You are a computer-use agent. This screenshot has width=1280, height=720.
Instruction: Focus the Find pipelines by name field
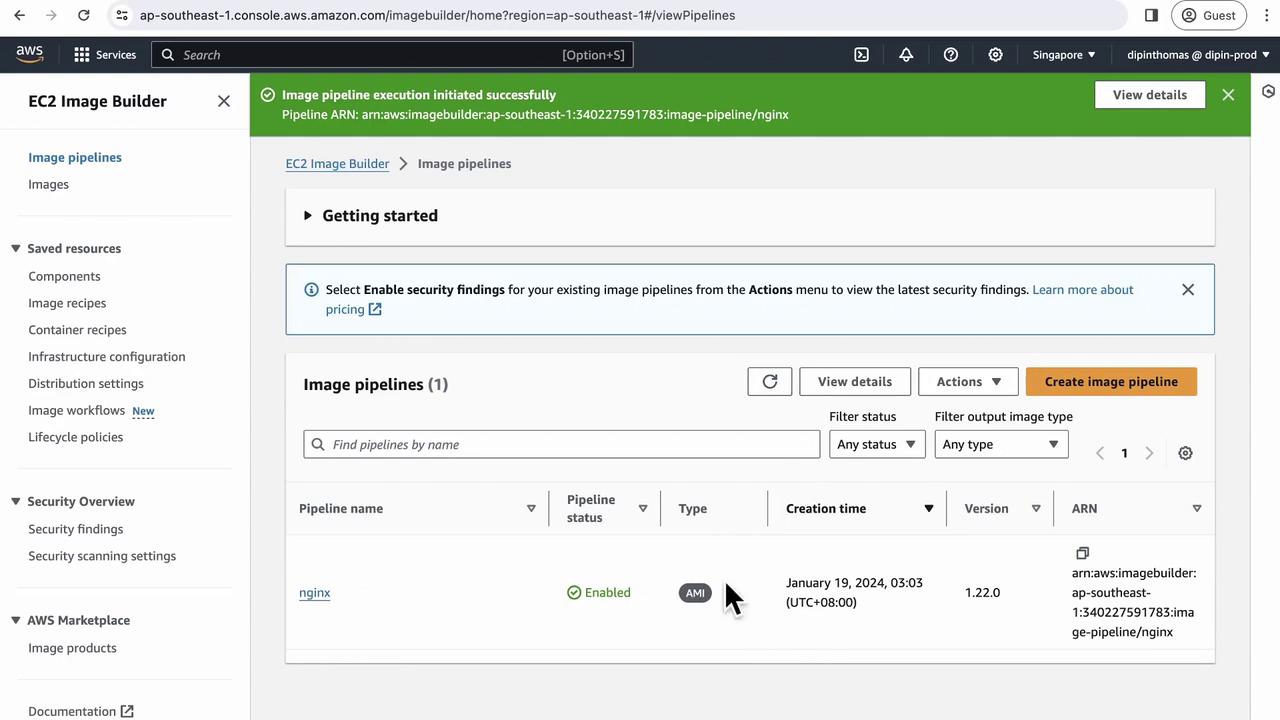(x=562, y=445)
